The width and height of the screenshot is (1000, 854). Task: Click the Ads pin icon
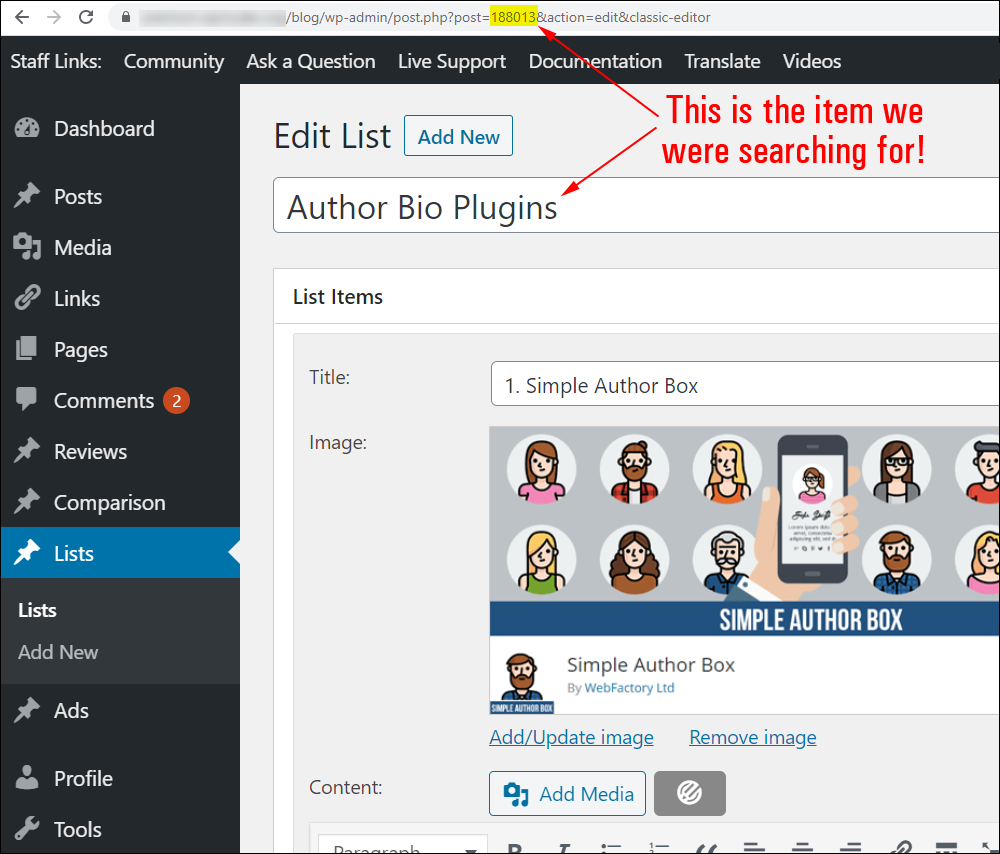coord(27,710)
